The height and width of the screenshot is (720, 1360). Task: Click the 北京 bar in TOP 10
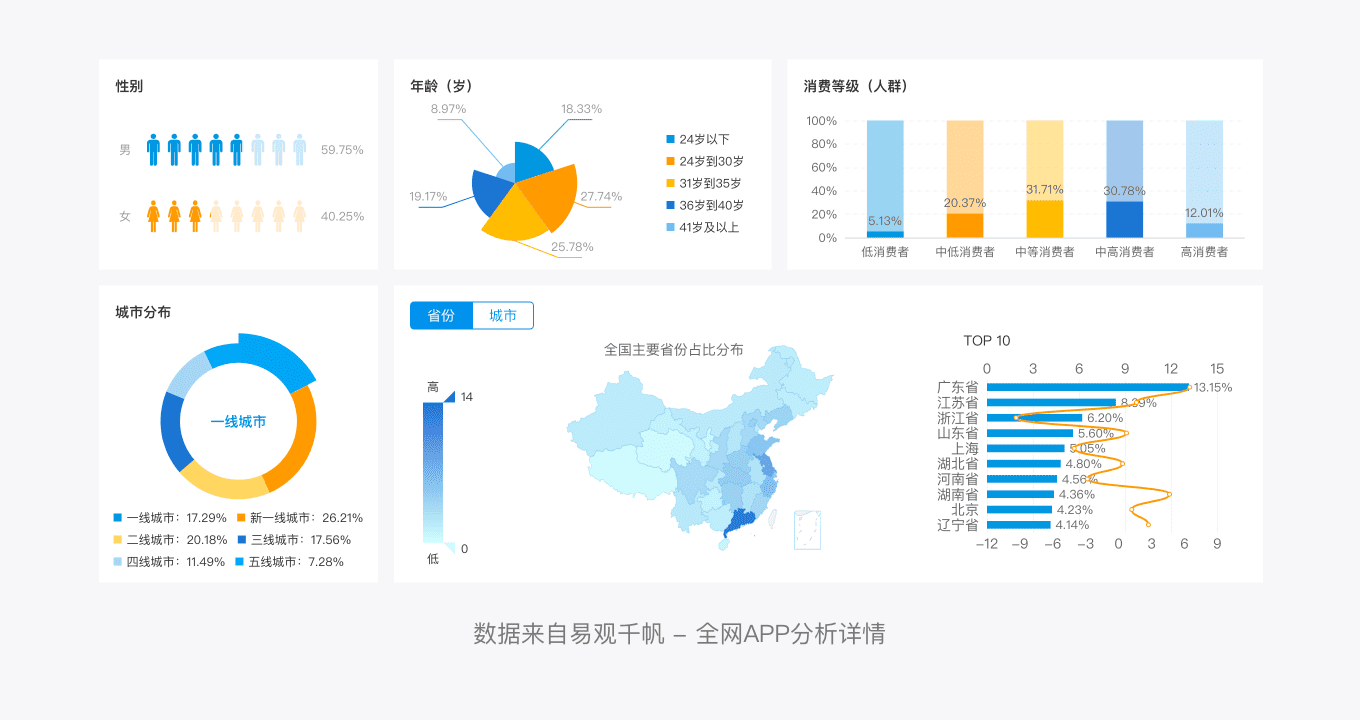click(x=1019, y=509)
